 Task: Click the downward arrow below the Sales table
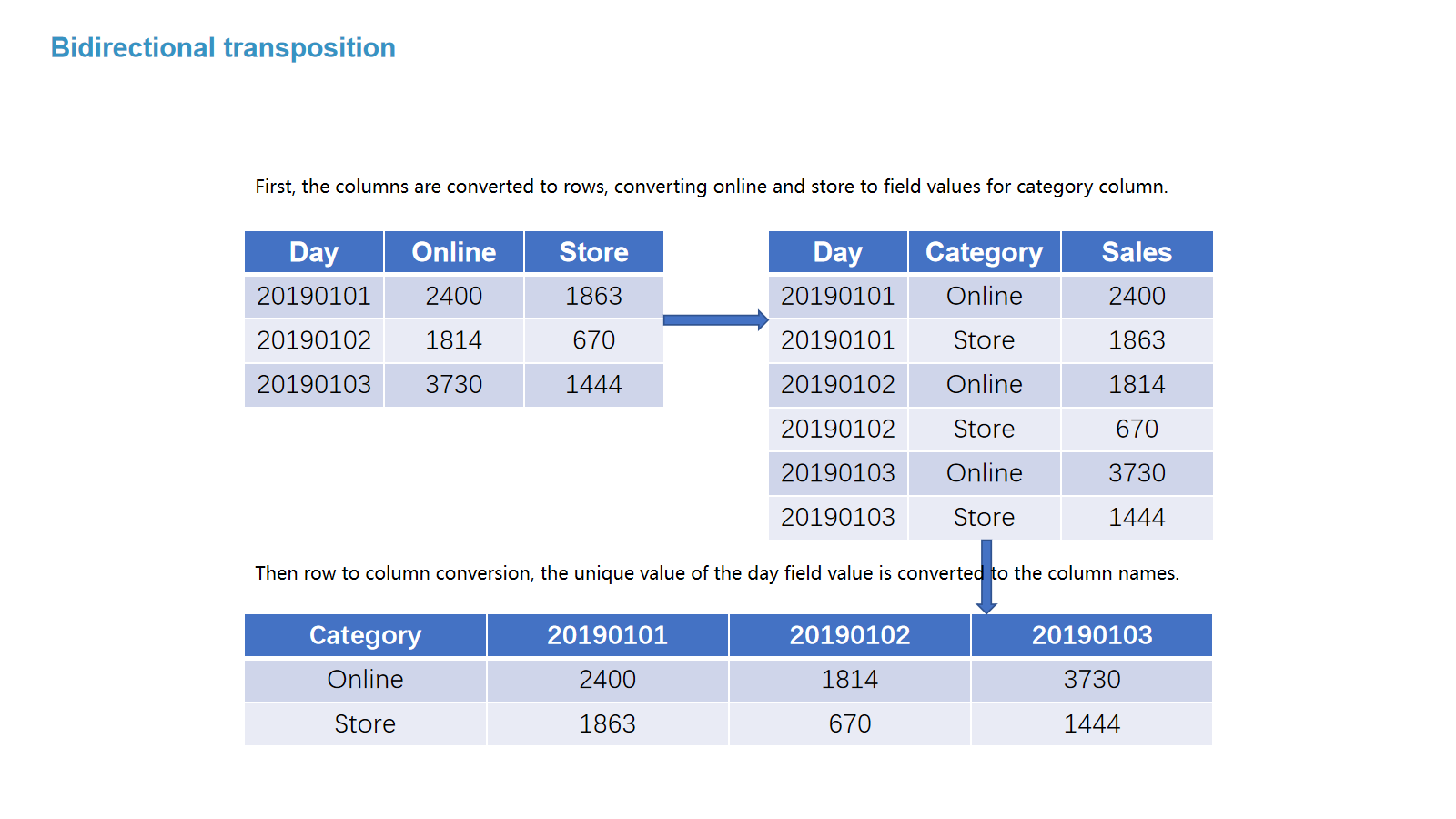pyautogui.click(x=986, y=576)
